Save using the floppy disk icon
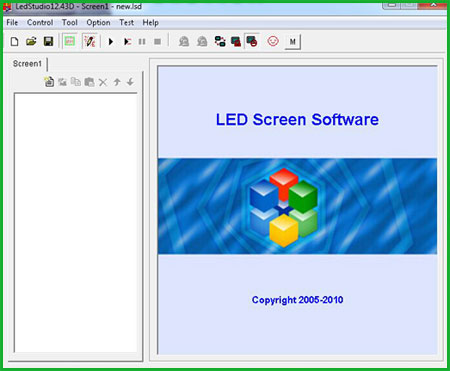This screenshot has width=450, height=371. [x=48, y=42]
